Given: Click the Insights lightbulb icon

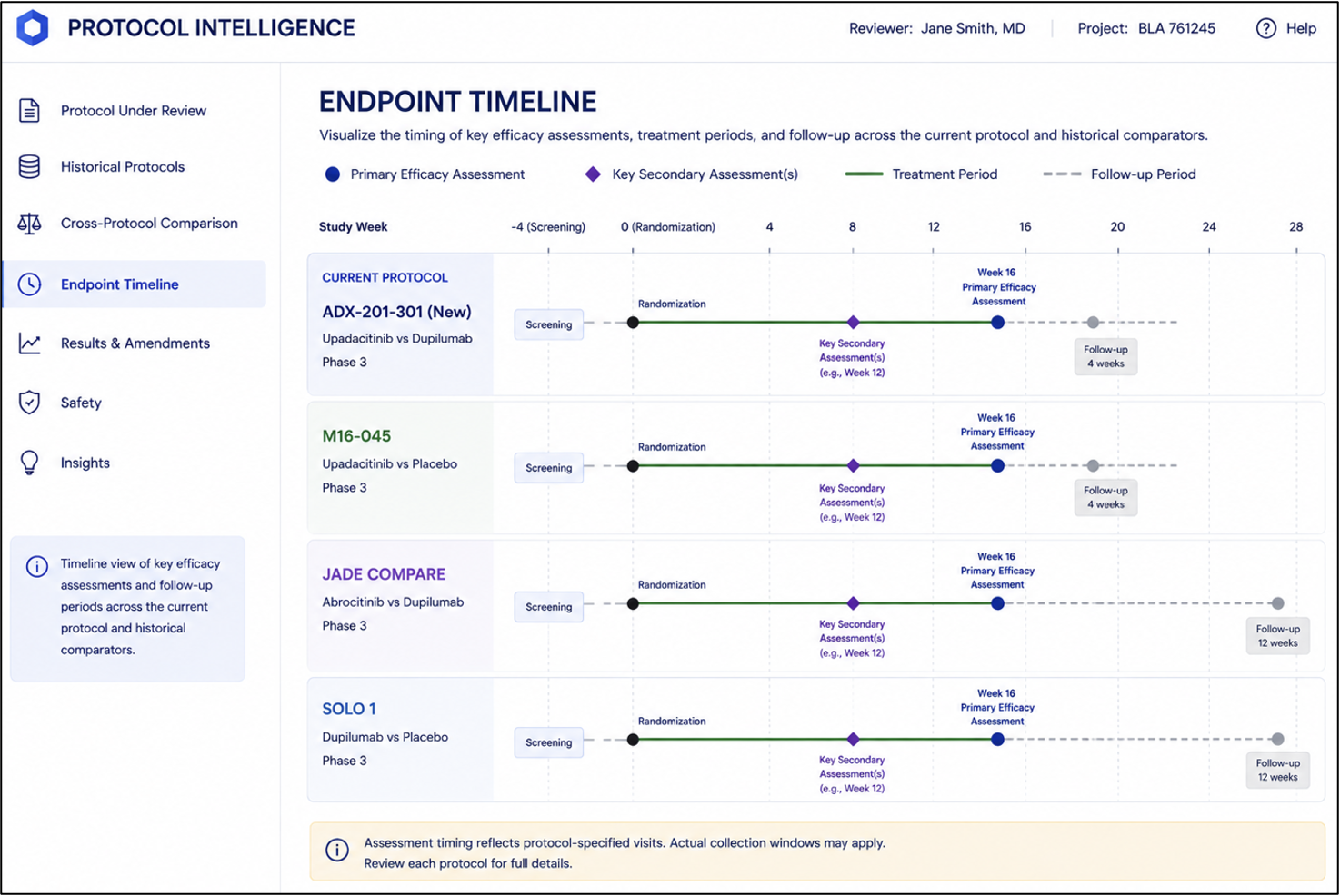Looking at the screenshot, I should coord(29,463).
